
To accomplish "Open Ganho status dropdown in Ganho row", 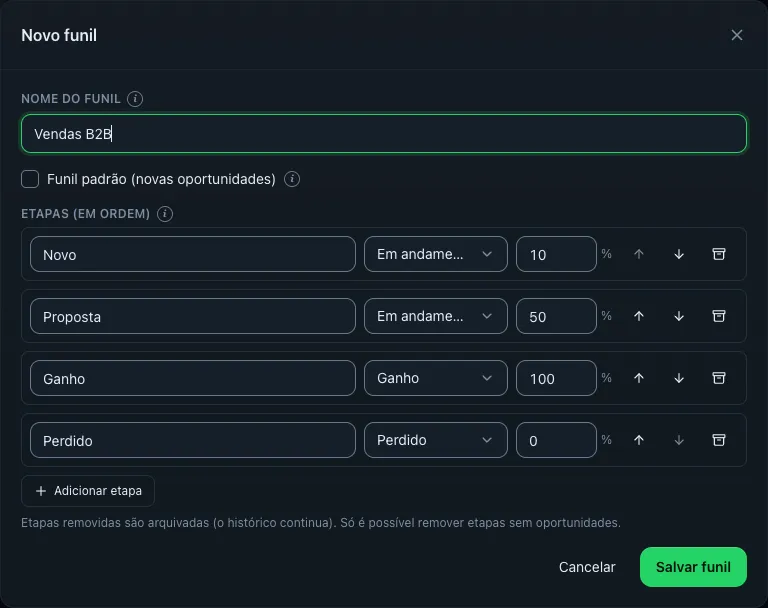I will [x=435, y=378].
